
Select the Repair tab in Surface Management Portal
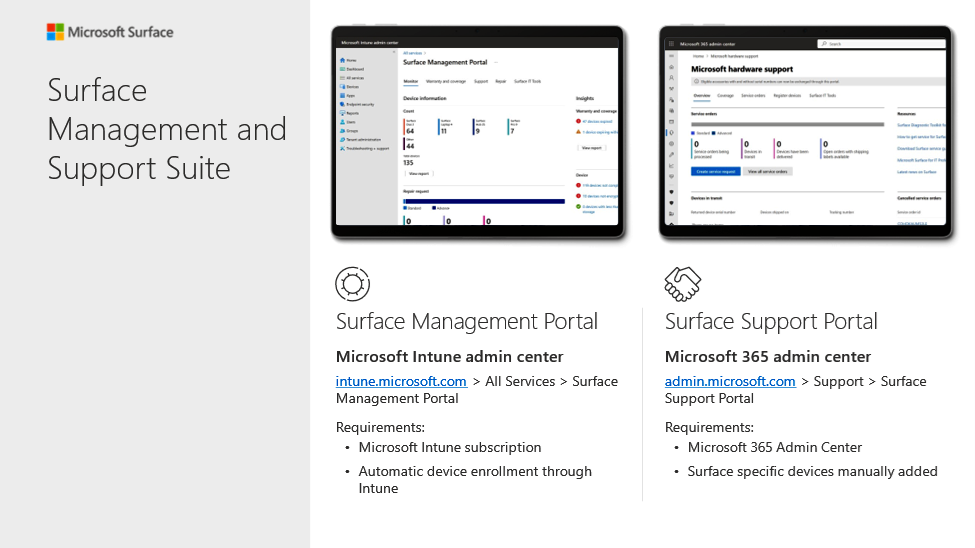501,81
